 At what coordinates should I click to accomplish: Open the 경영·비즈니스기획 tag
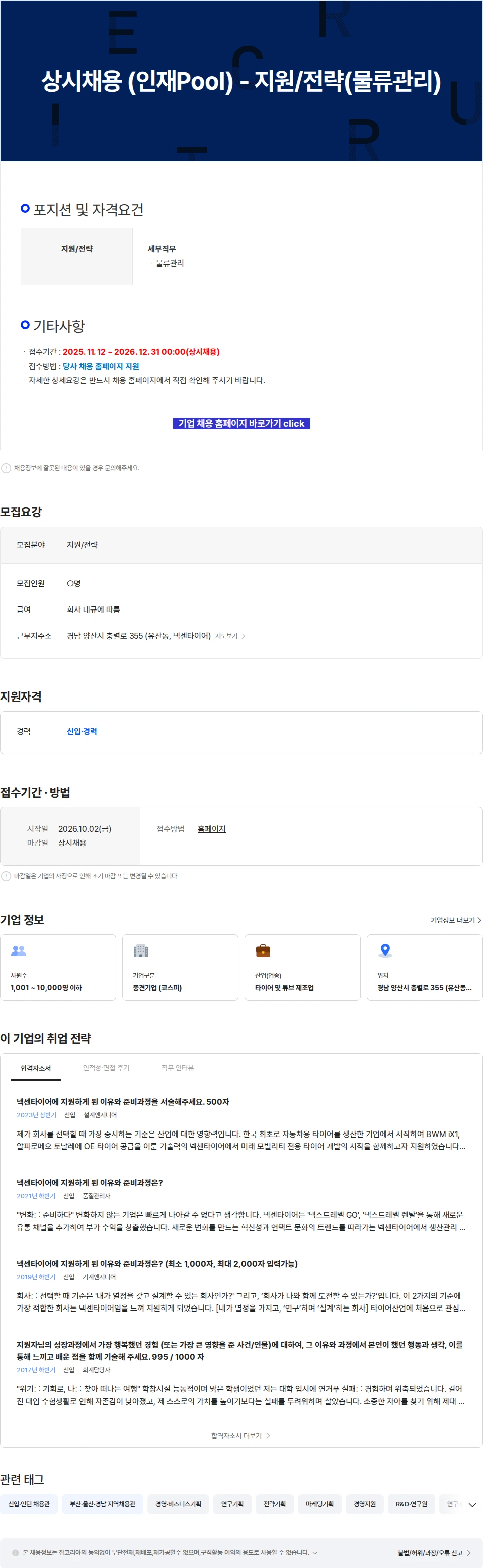179,1504
